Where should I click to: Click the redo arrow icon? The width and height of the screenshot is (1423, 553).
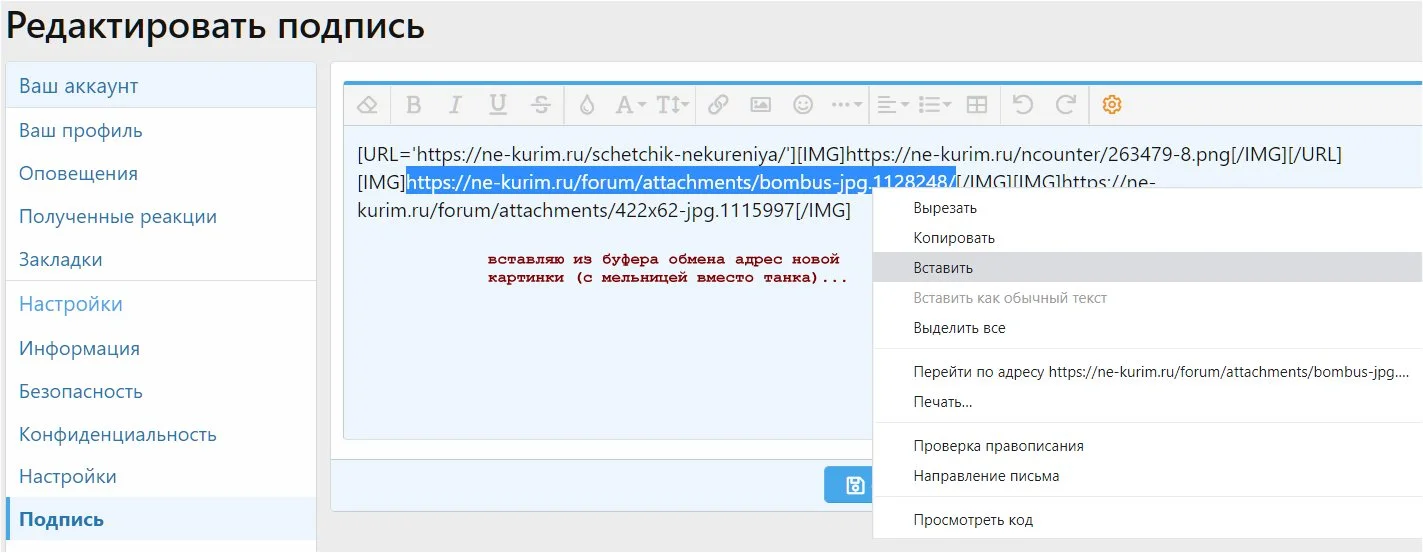tap(1066, 104)
